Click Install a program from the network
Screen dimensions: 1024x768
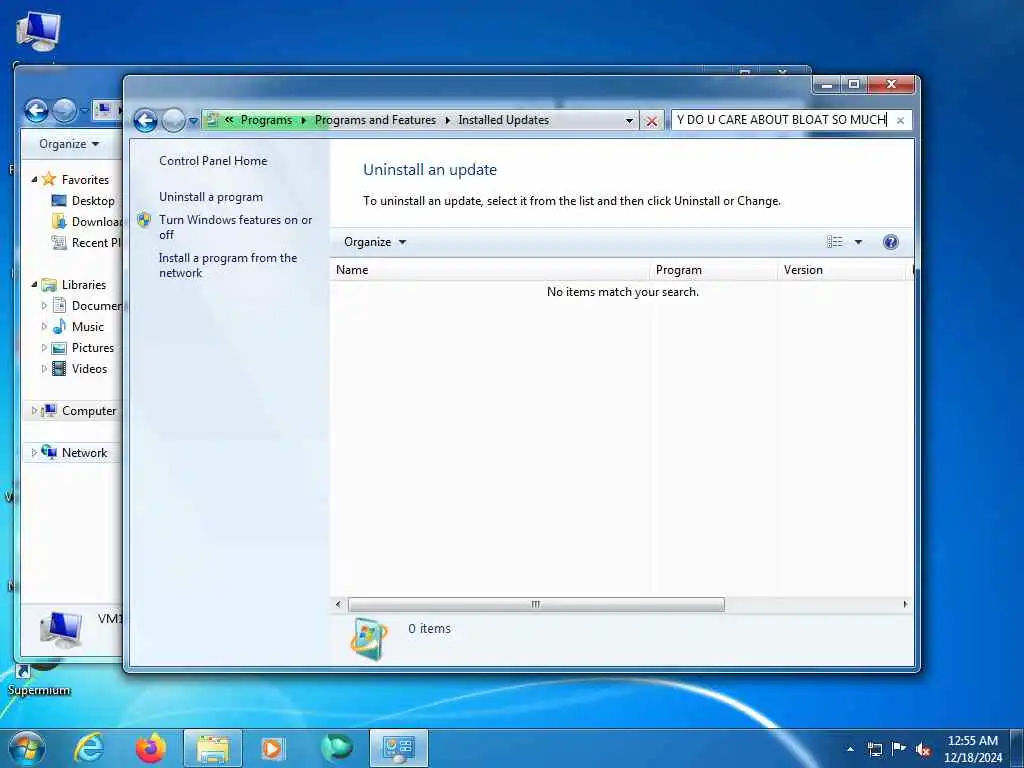(x=228, y=265)
